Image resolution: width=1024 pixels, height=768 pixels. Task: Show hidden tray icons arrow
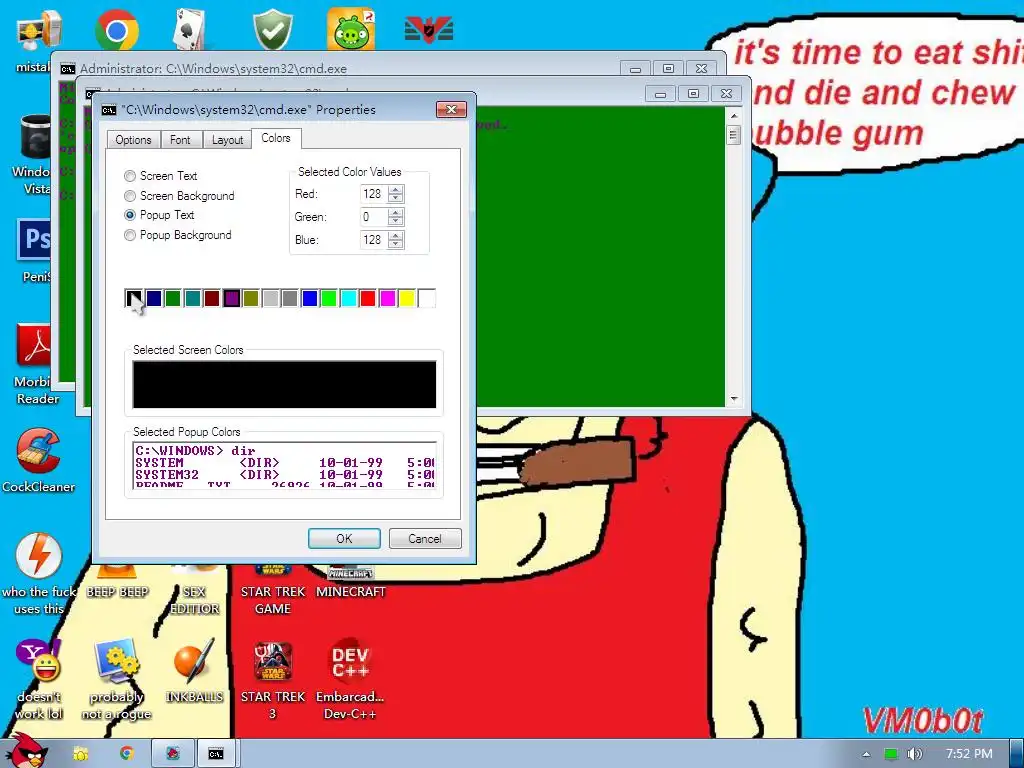pyautogui.click(x=866, y=754)
